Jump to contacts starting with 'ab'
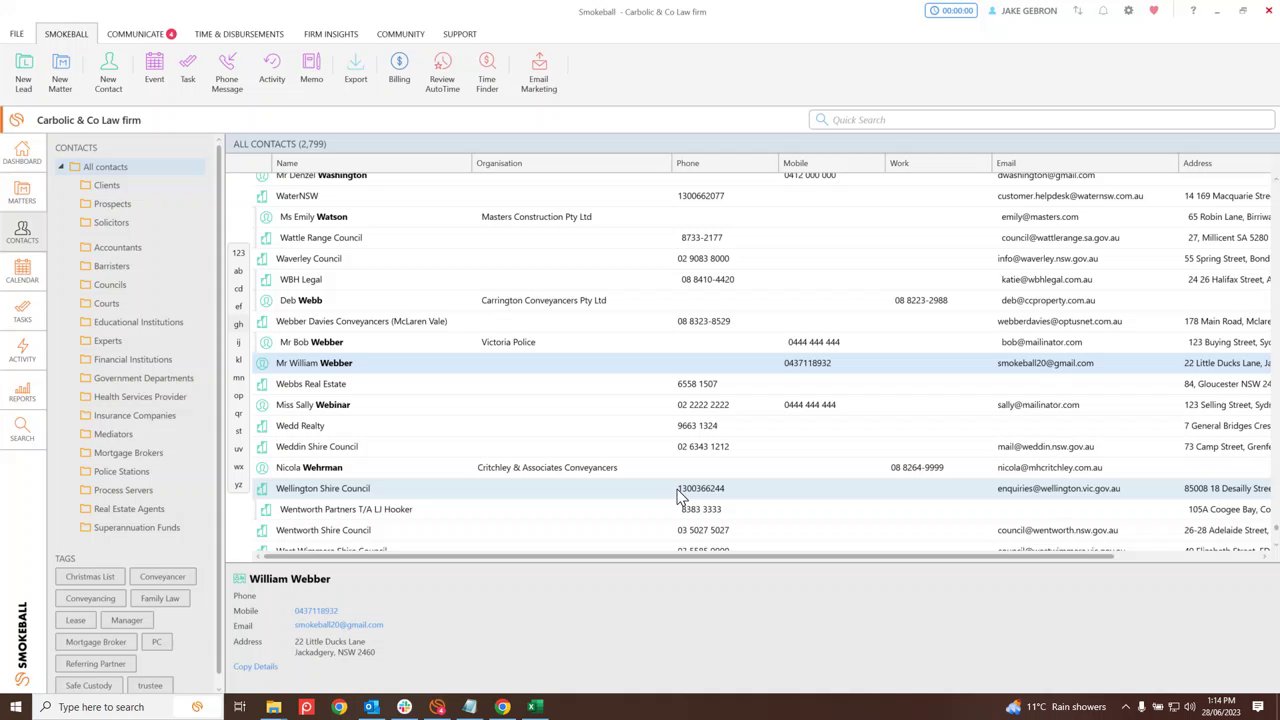 [x=238, y=271]
